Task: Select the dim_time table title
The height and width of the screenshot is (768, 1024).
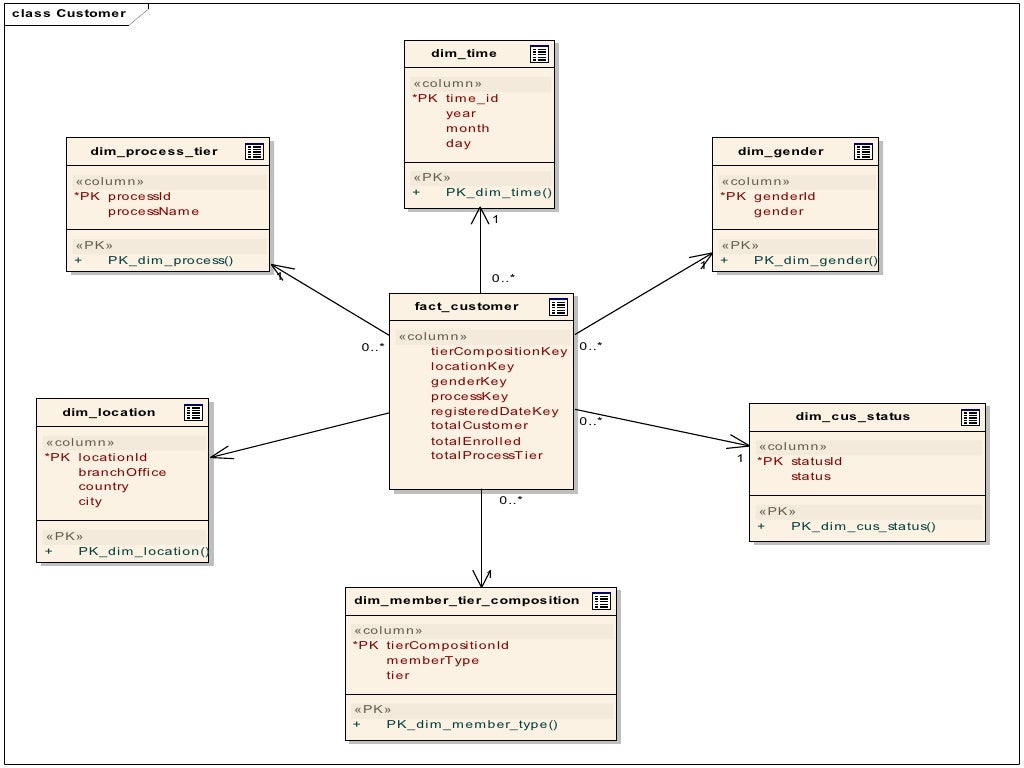Action: tap(464, 54)
